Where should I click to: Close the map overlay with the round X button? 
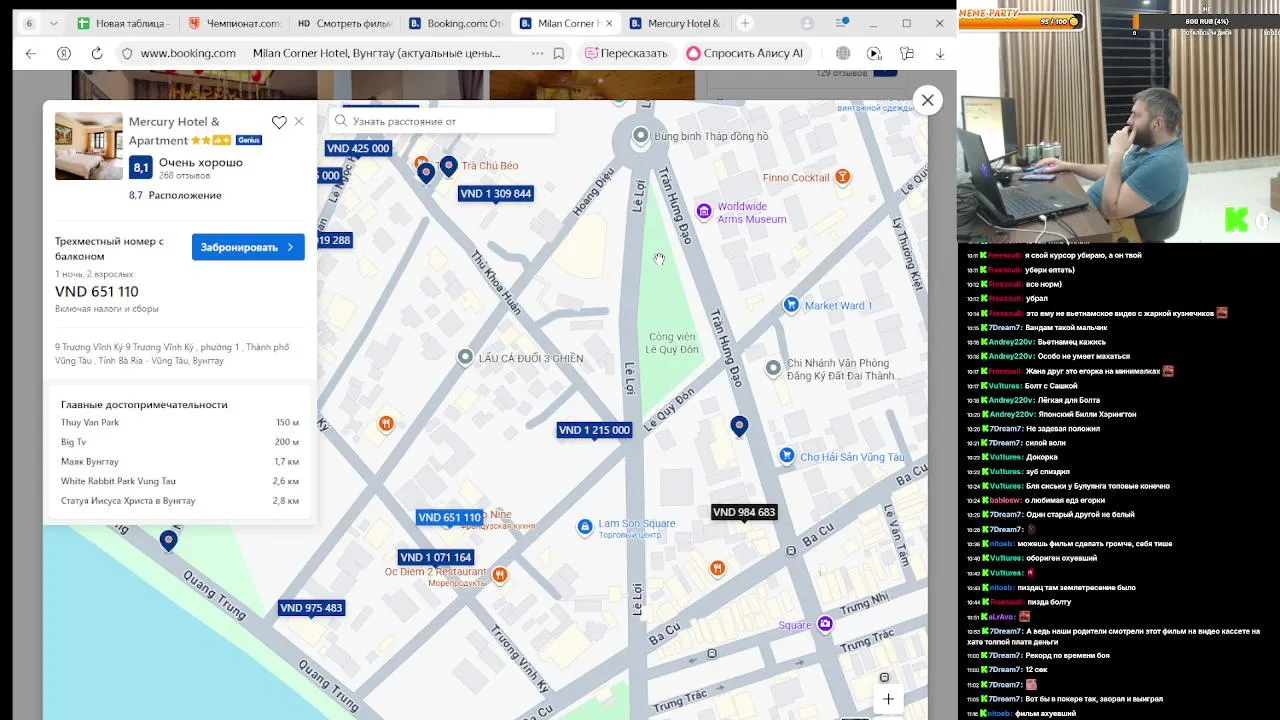tap(927, 100)
